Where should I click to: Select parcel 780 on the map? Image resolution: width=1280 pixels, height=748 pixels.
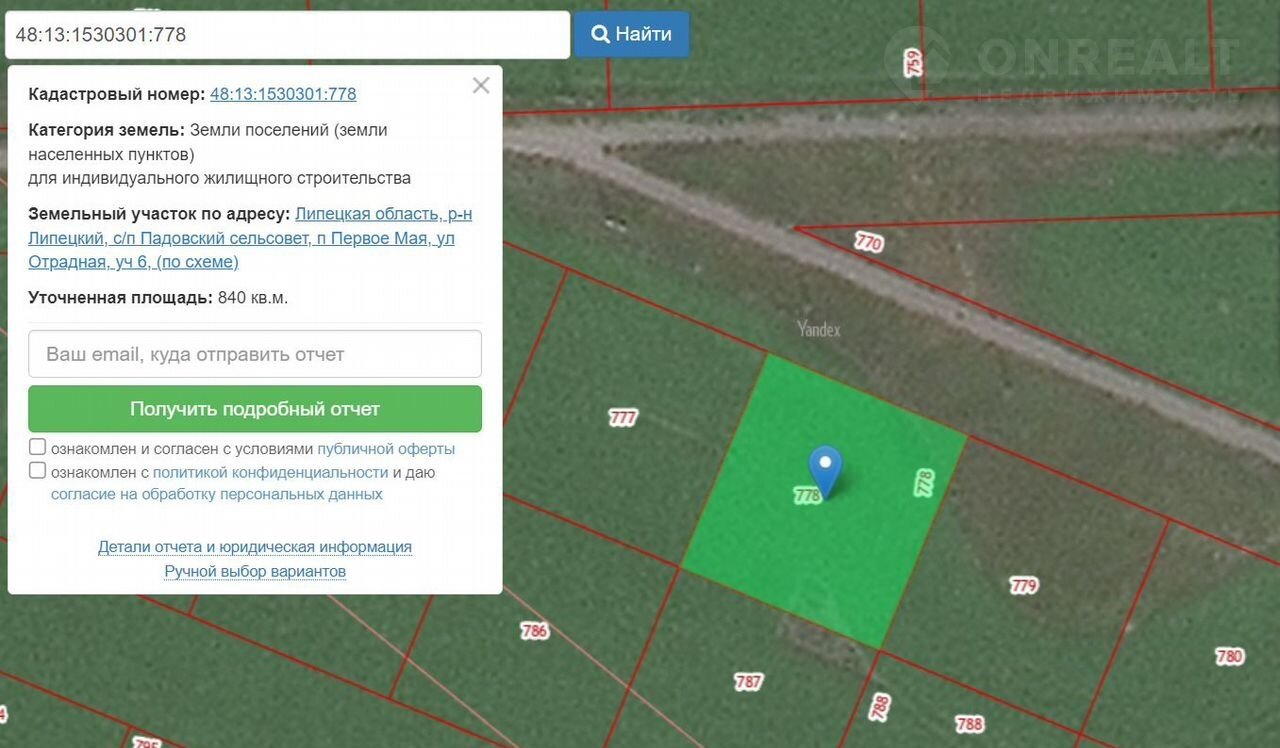click(x=1229, y=657)
